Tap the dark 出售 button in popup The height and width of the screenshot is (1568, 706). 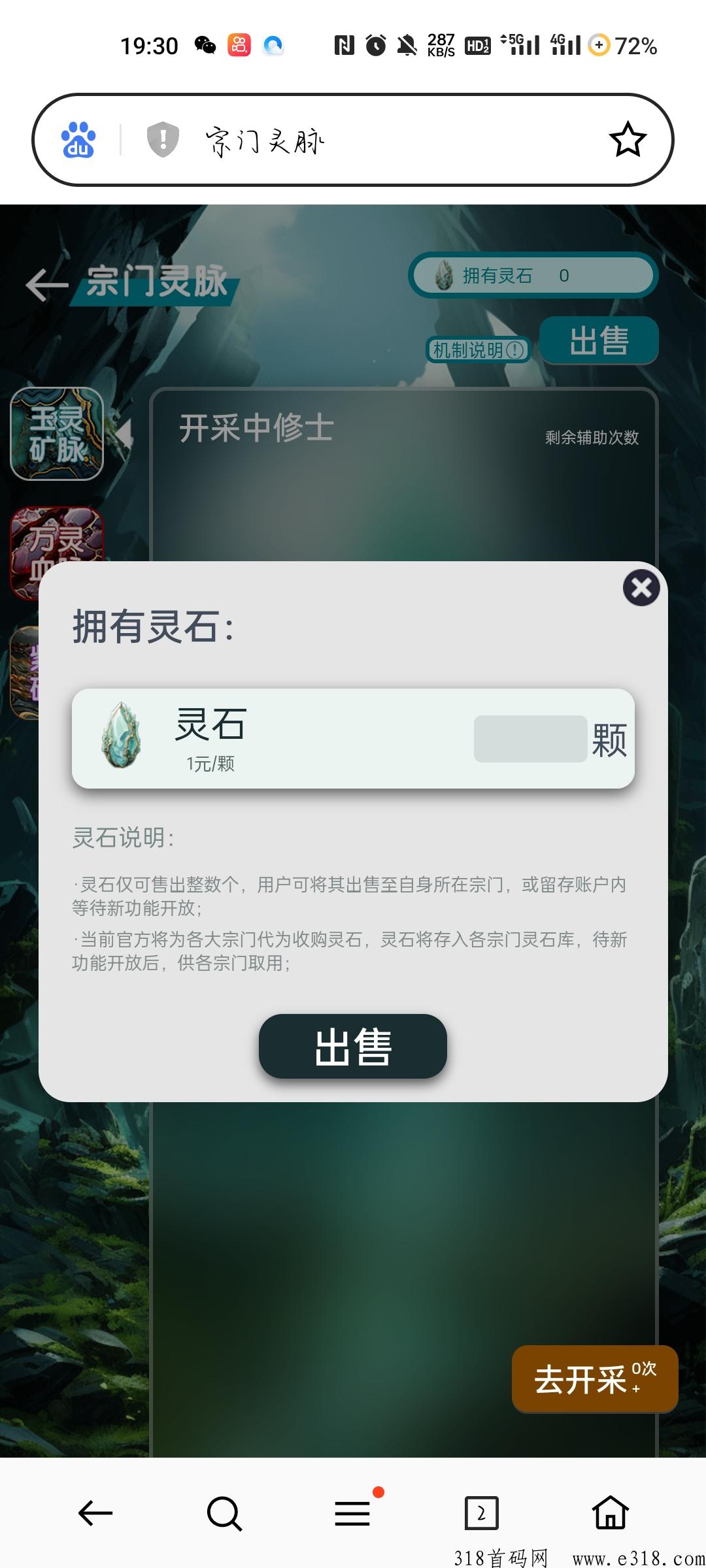353,1047
